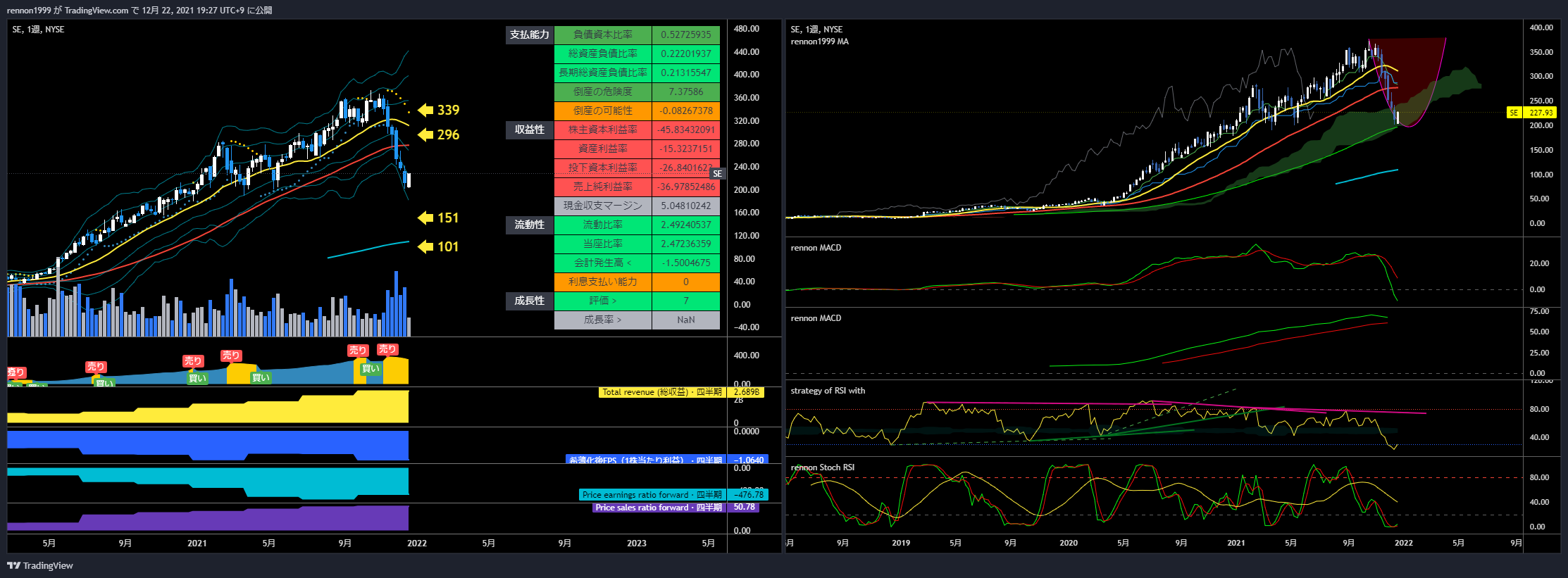Click 480.00 on the left chart's price scale
Image resolution: width=1568 pixels, height=578 pixels.
click(x=747, y=29)
